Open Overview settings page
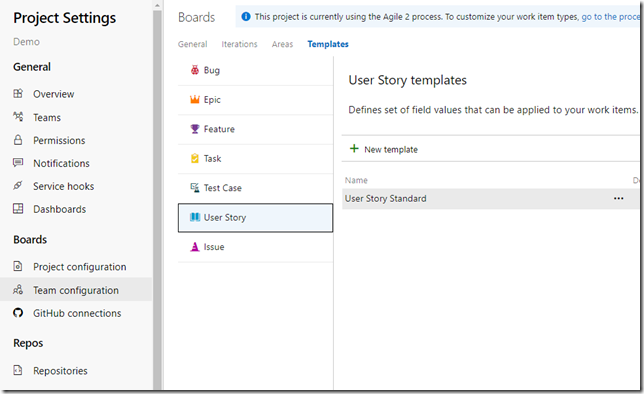This screenshot has height=394, width=644. coord(53,94)
